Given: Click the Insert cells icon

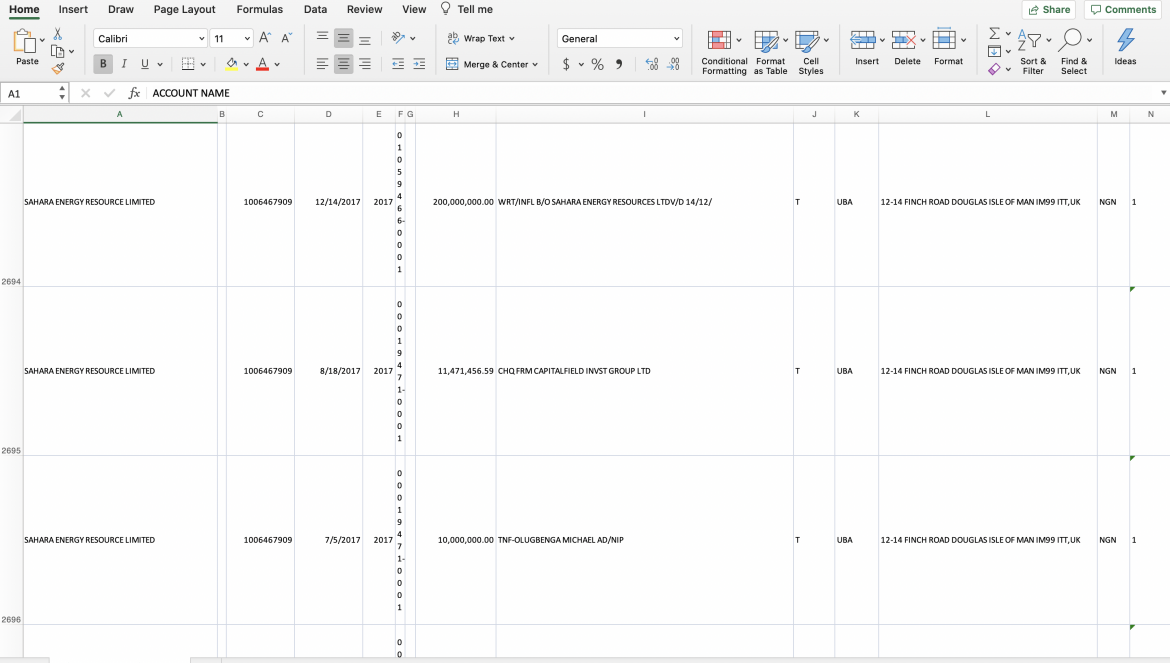Looking at the screenshot, I should click(x=863, y=40).
